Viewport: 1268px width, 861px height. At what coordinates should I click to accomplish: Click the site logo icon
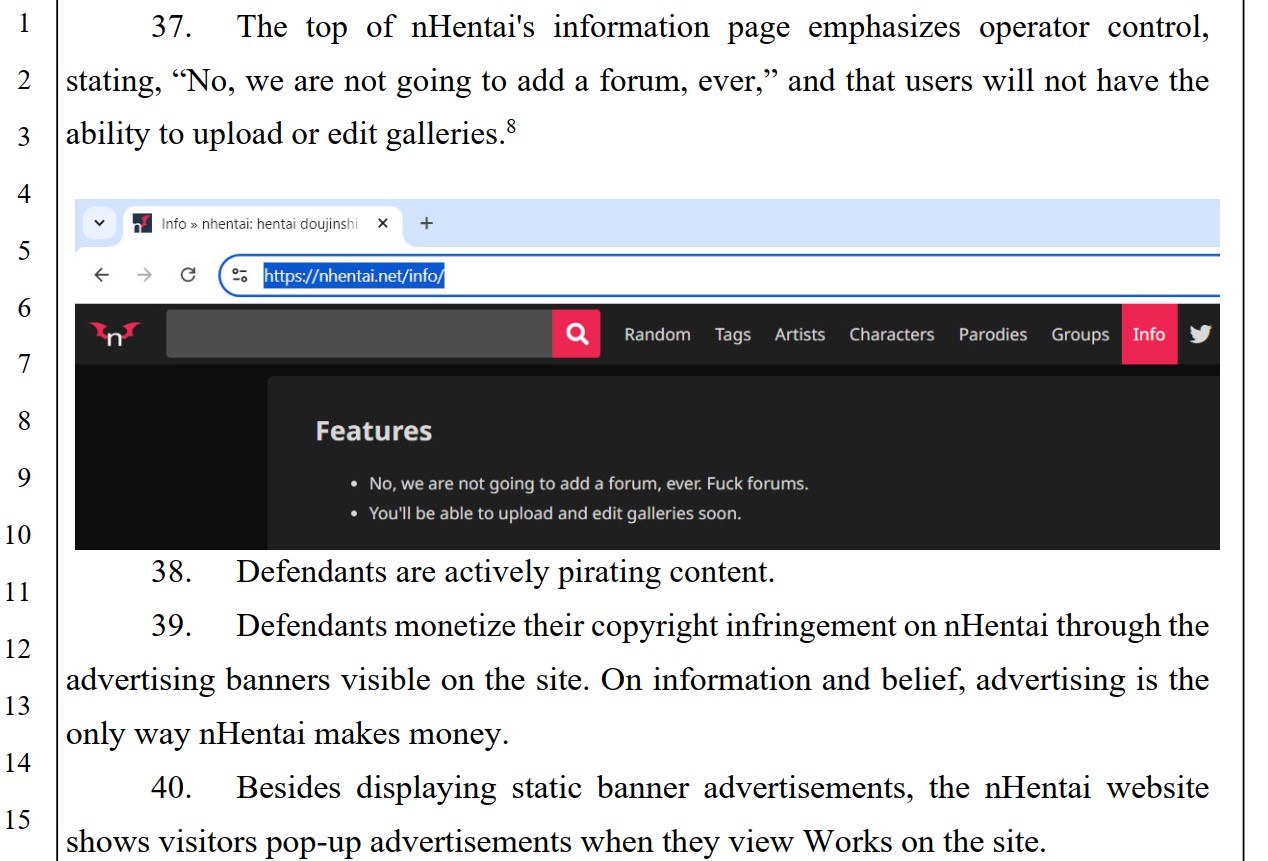(x=115, y=334)
